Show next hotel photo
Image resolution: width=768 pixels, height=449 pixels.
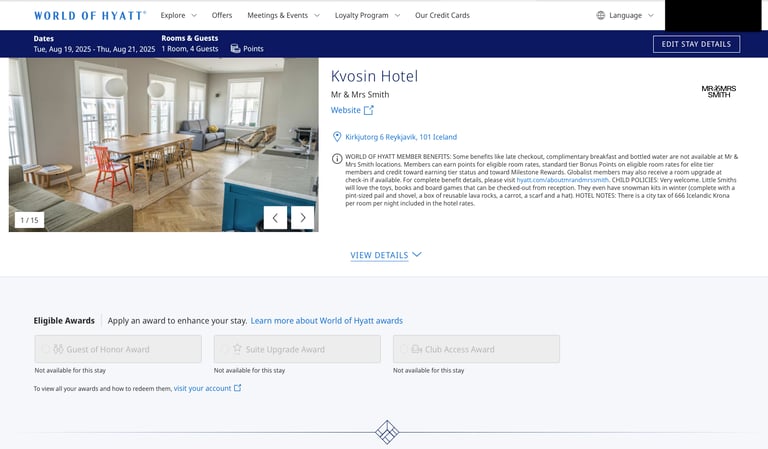[303, 218]
